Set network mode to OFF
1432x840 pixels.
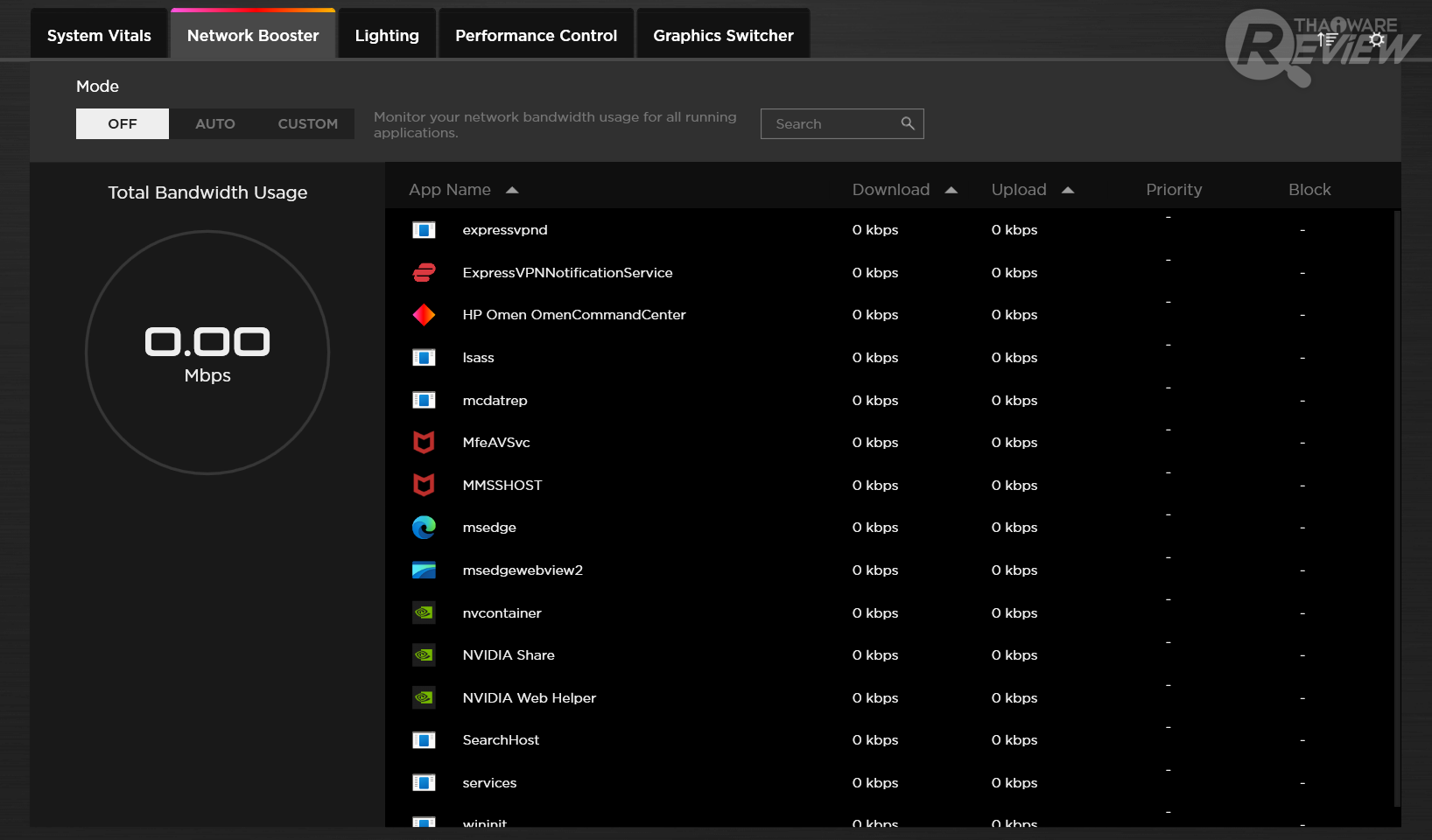click(x=123, y=123)
